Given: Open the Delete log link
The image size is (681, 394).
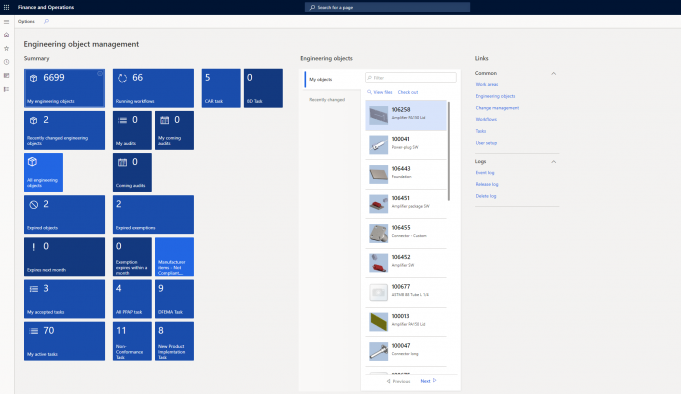Looking at the screenshot, I should tap(486, 196).
